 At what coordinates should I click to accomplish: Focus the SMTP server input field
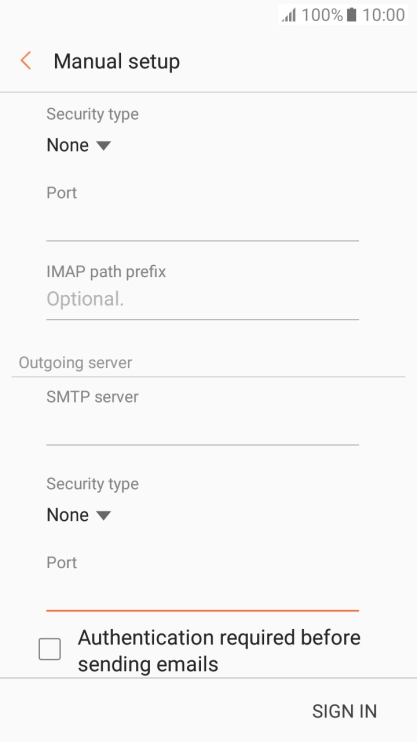click(x=203, y=427)
